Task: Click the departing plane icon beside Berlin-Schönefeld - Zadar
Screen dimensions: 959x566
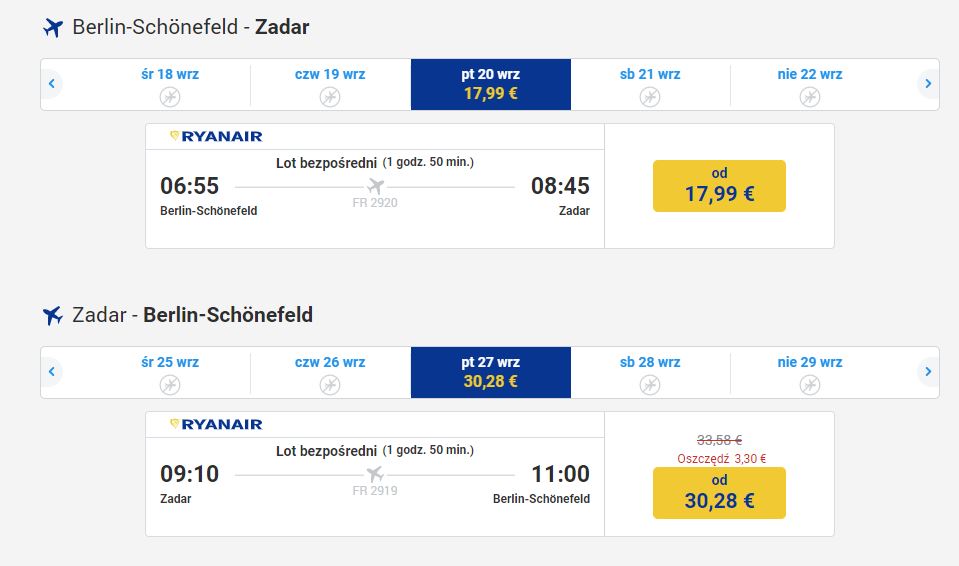Action: 53,28
